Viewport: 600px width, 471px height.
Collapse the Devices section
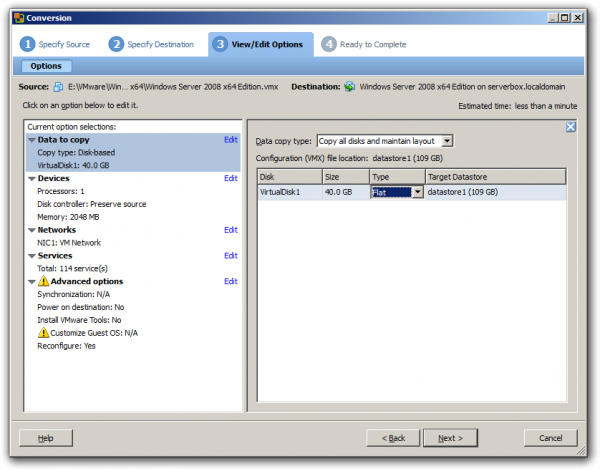[32, 179]
